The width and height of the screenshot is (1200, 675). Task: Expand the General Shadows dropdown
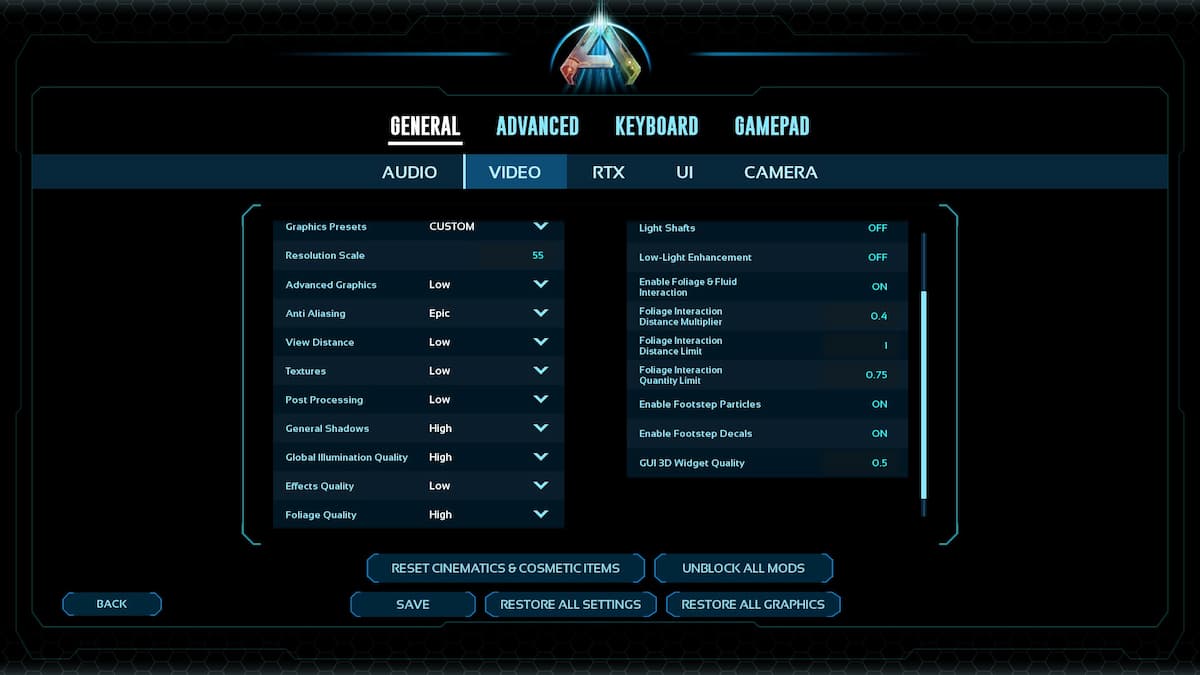(x=540, y=428)
